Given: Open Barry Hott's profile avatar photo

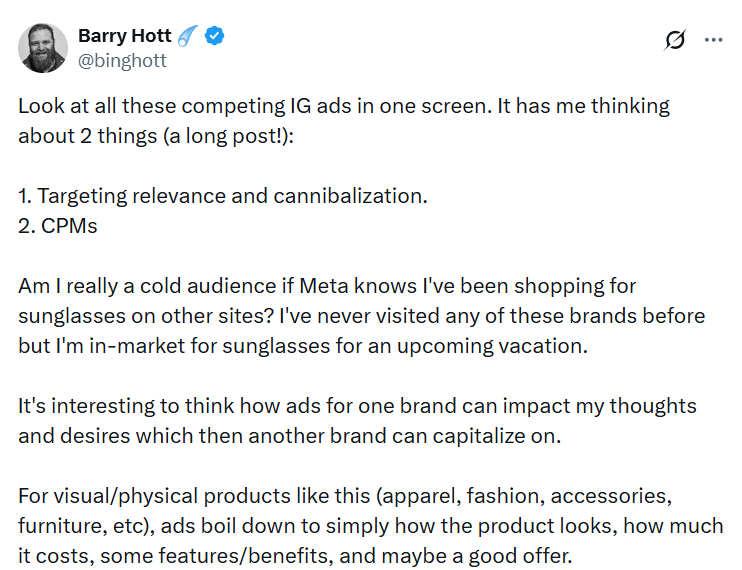Looking at the screenshot, I should 43,47.
